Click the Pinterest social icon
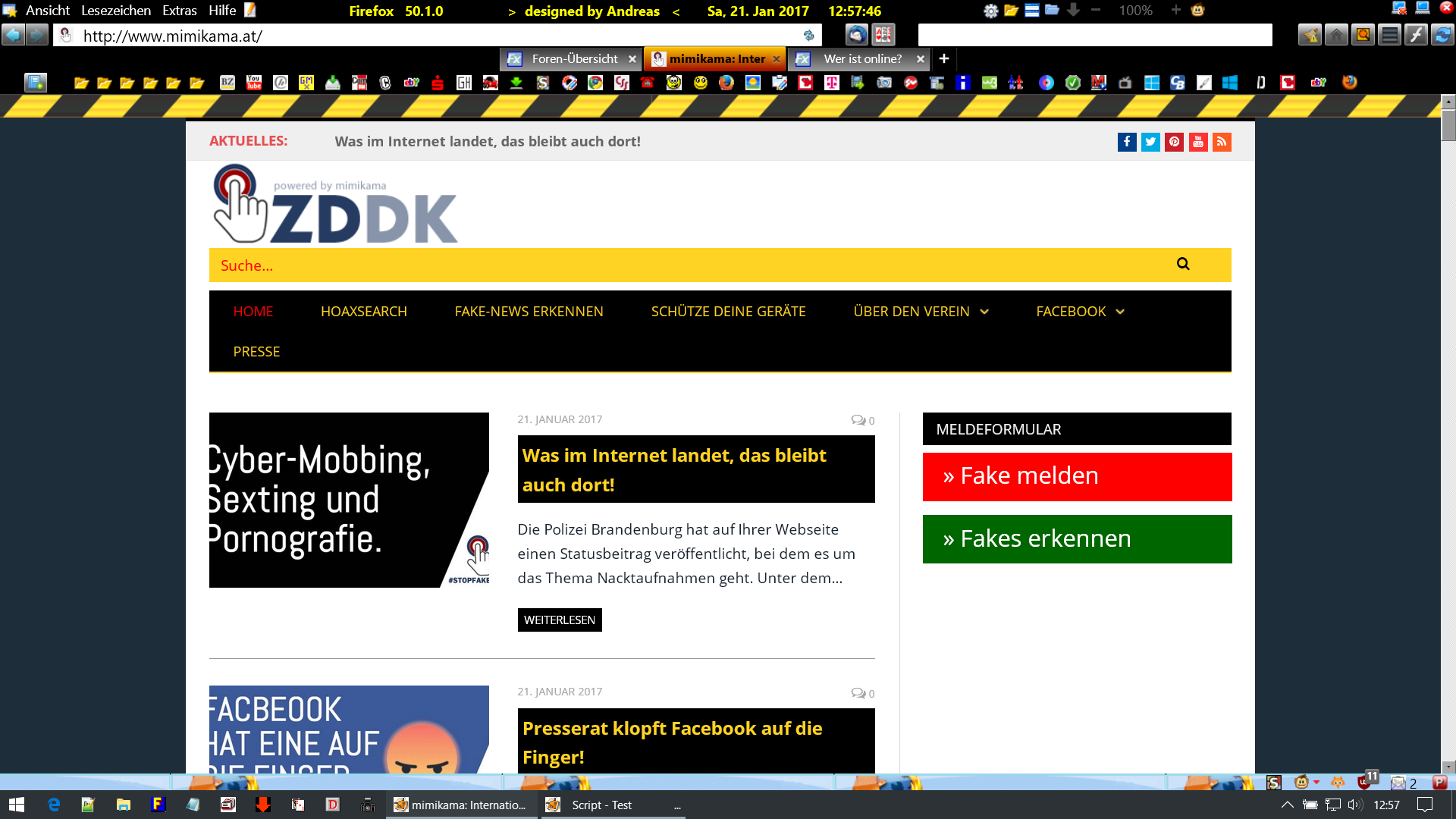 (1174, 142)
